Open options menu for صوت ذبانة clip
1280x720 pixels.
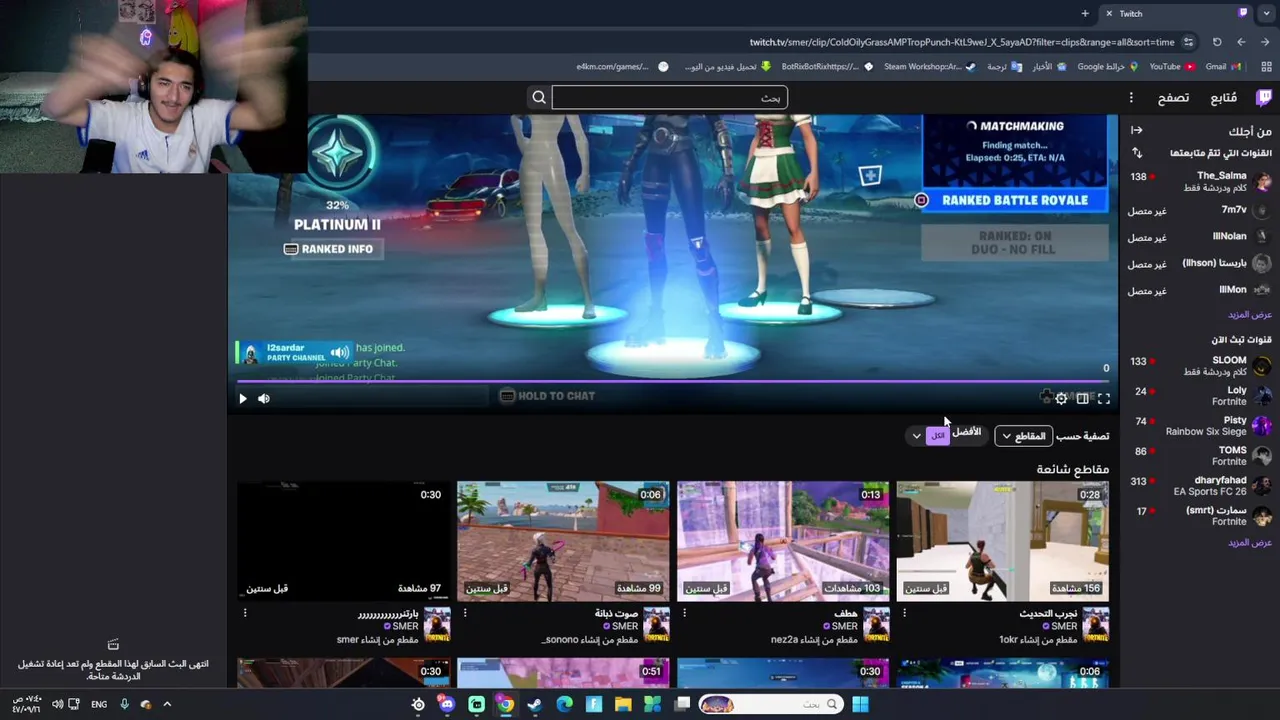[x=465, y=613]
